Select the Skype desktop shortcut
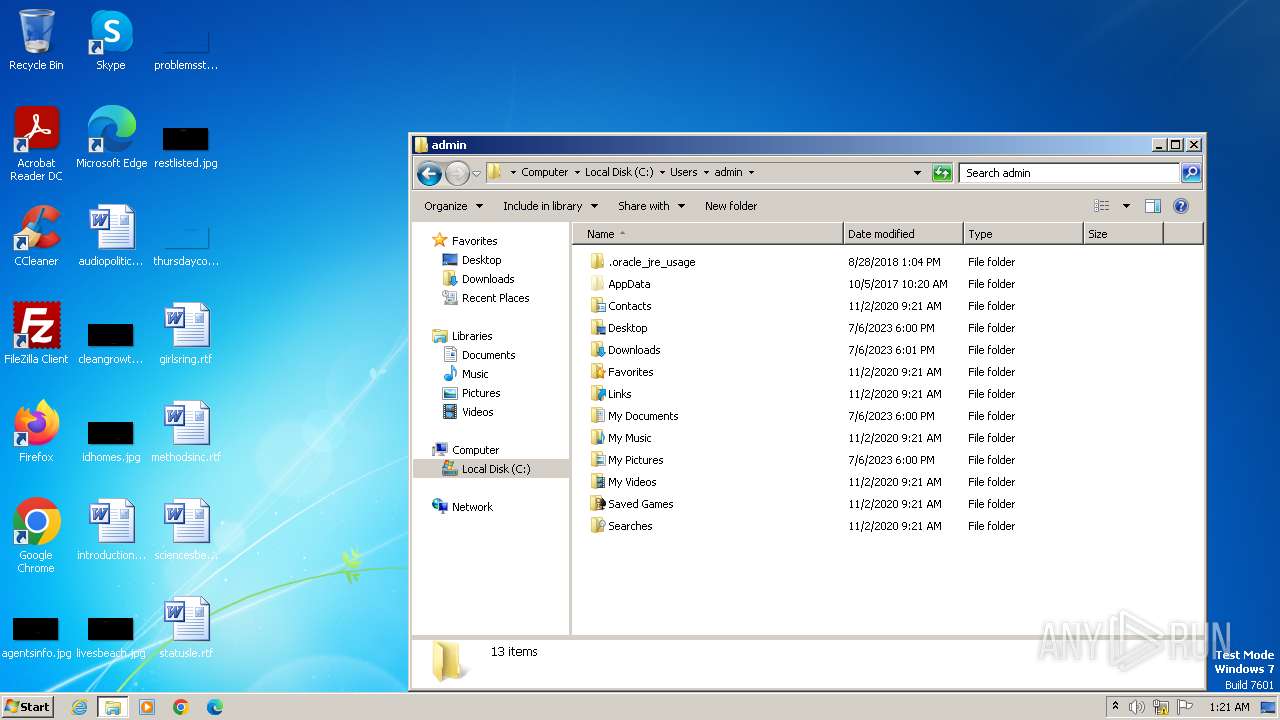 111,40
